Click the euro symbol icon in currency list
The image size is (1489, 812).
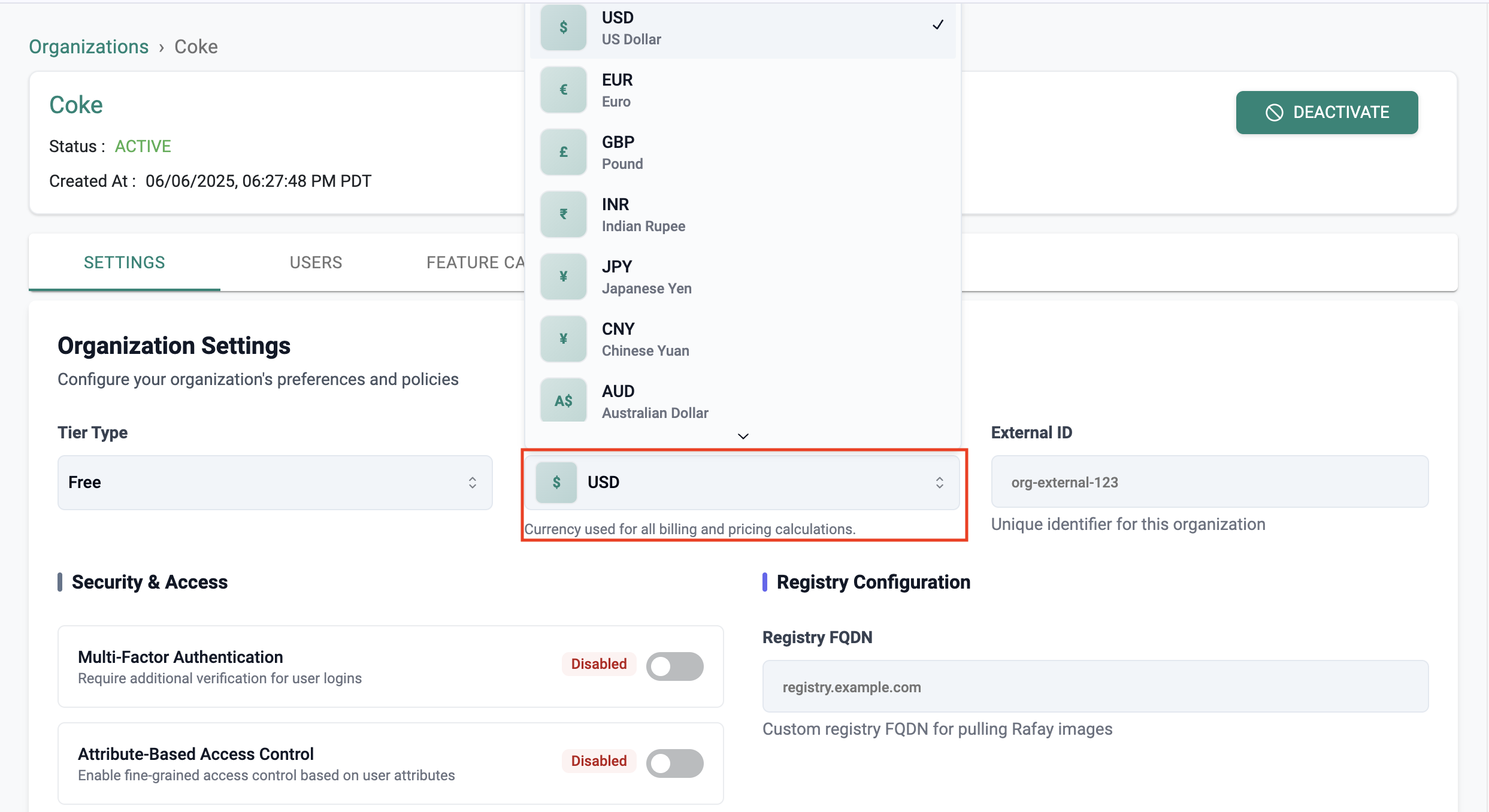click(563, 90)
